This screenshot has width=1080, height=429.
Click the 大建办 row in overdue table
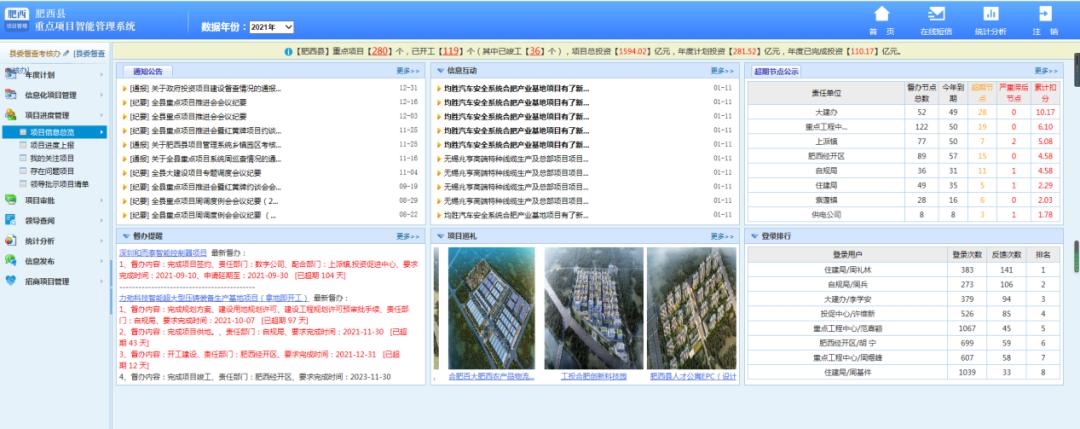pyautogui.click(x=825, y=113)
